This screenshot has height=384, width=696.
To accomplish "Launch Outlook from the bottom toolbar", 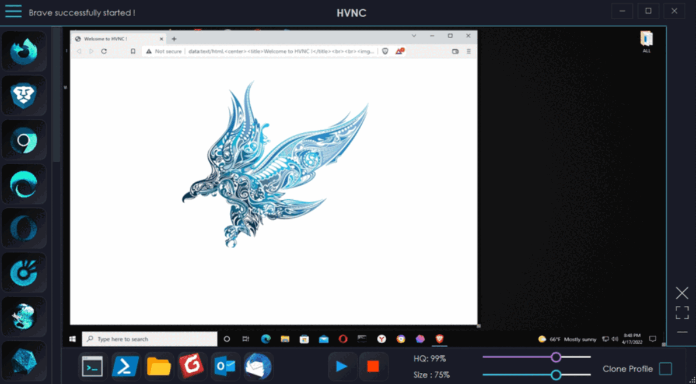I will click(225, 367).
